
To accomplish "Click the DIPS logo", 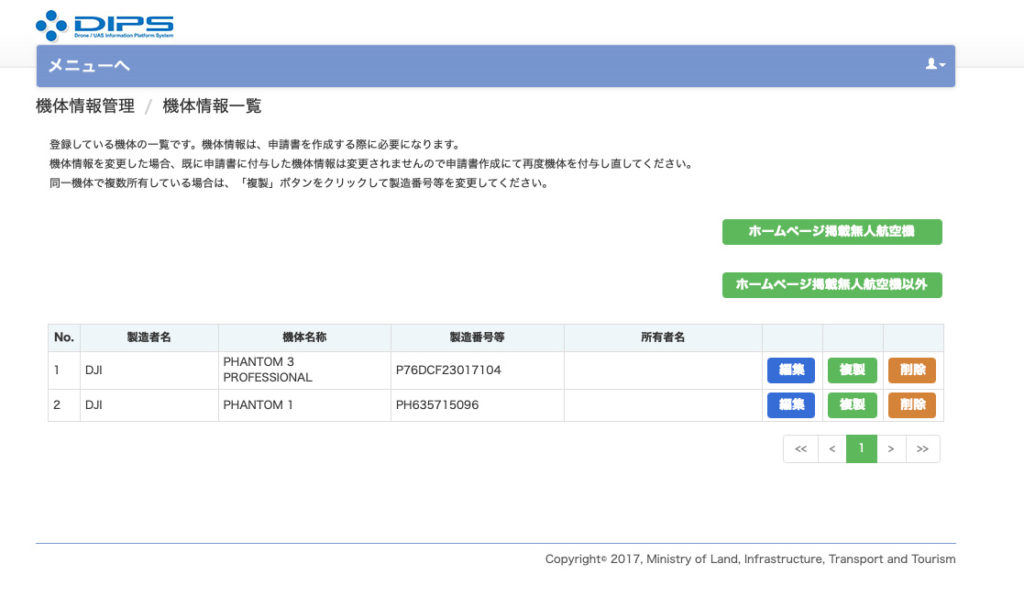I will [104, 25].
